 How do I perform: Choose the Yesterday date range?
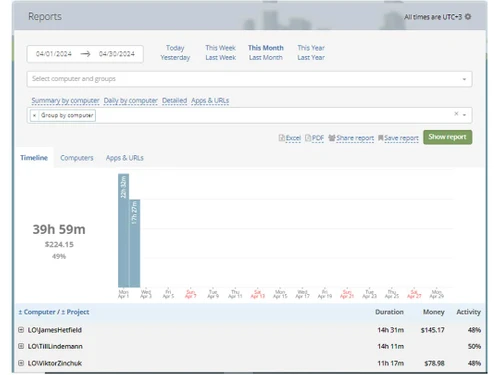(175, 57)
